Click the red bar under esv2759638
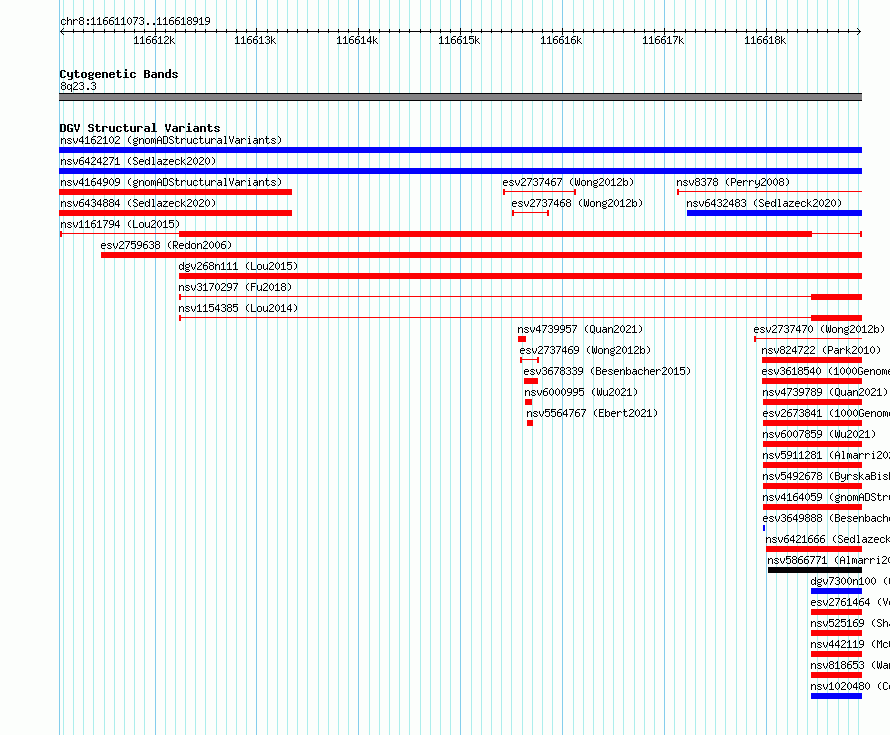This screenshot has width=890, height=735. [481, 255]
